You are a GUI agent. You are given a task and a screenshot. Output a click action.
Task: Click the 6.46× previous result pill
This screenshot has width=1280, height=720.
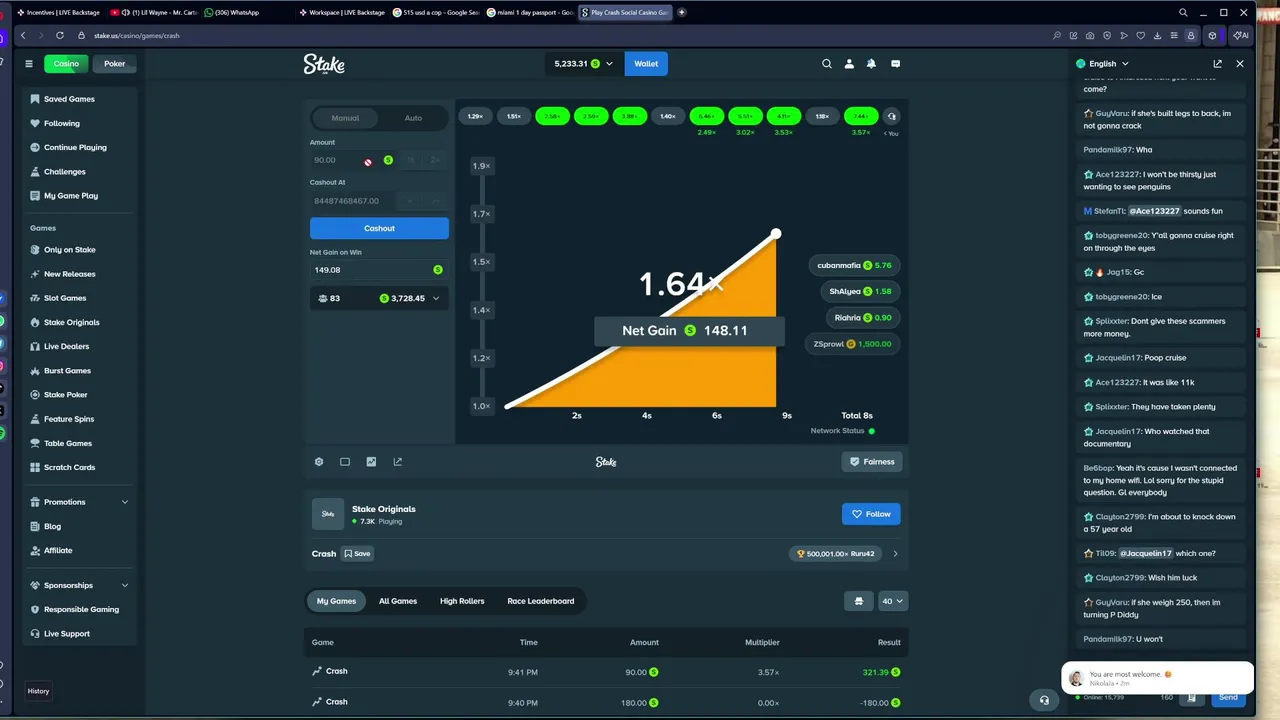[x=706, y=116]
